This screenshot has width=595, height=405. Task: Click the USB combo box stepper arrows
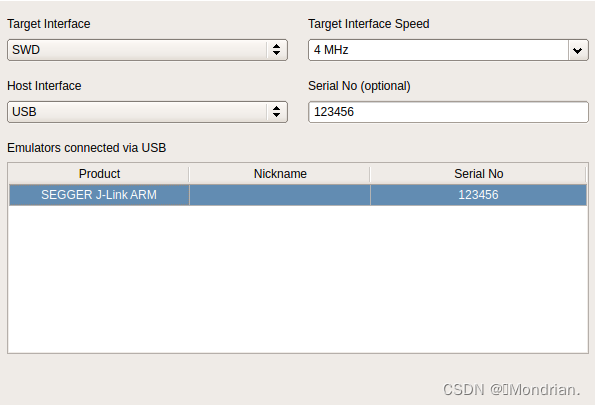pos(277,112)
